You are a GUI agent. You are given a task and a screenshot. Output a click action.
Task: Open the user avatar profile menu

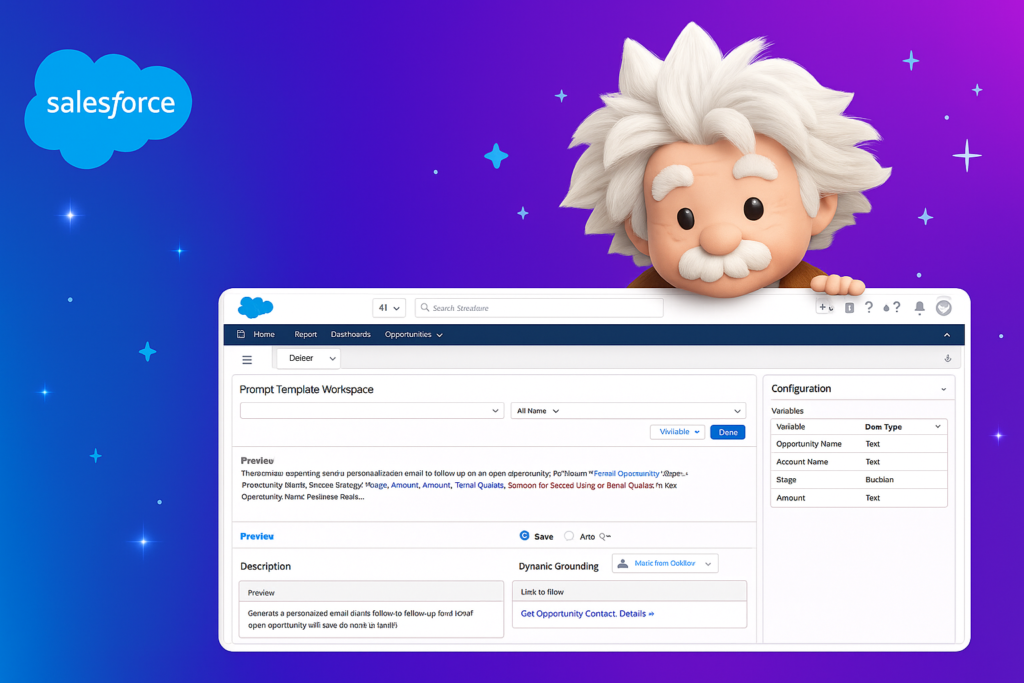pos(943,308)
